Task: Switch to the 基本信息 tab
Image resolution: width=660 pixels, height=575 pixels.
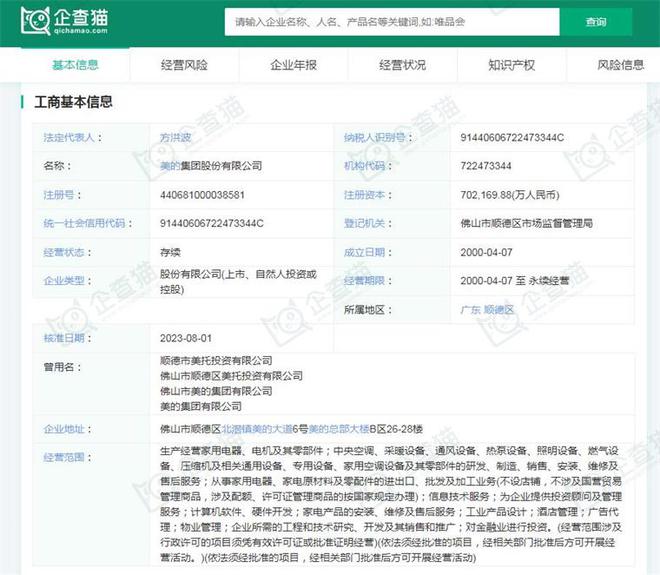Action: (75, 65)
